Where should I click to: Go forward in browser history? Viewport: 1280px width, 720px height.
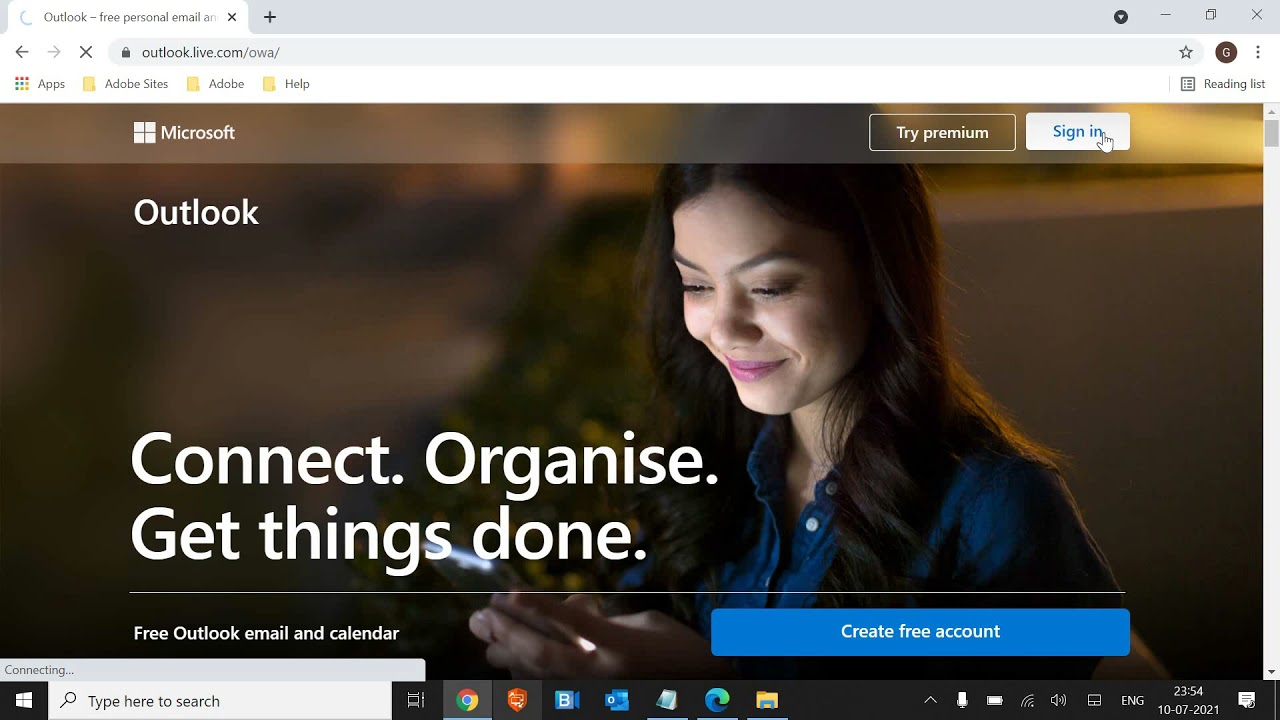click(x=54, y=52)
